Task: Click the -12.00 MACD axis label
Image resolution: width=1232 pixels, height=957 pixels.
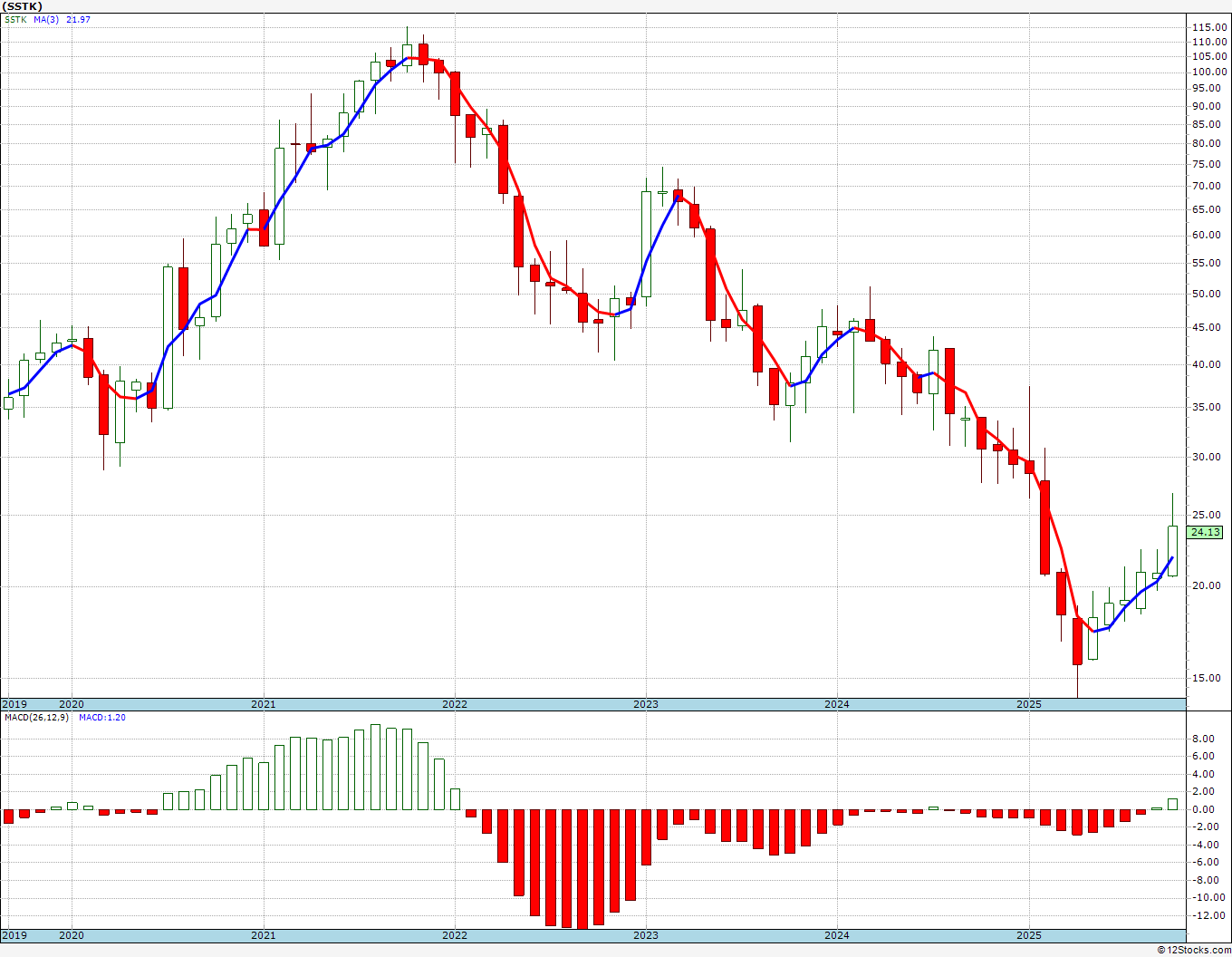Action: pyautogui.click(x=1208, y=915)
